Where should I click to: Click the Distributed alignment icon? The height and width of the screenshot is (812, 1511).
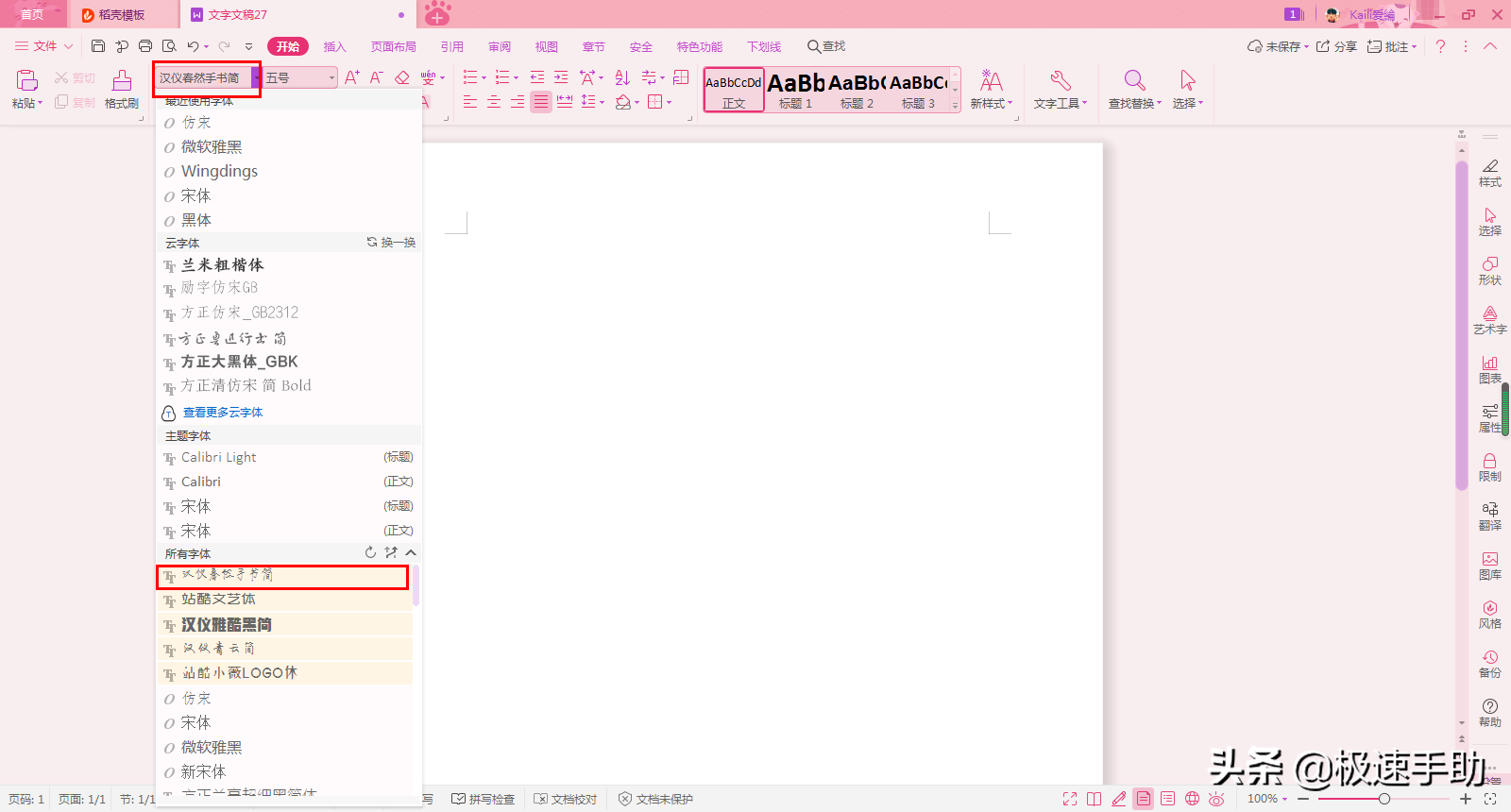(565, 102)
